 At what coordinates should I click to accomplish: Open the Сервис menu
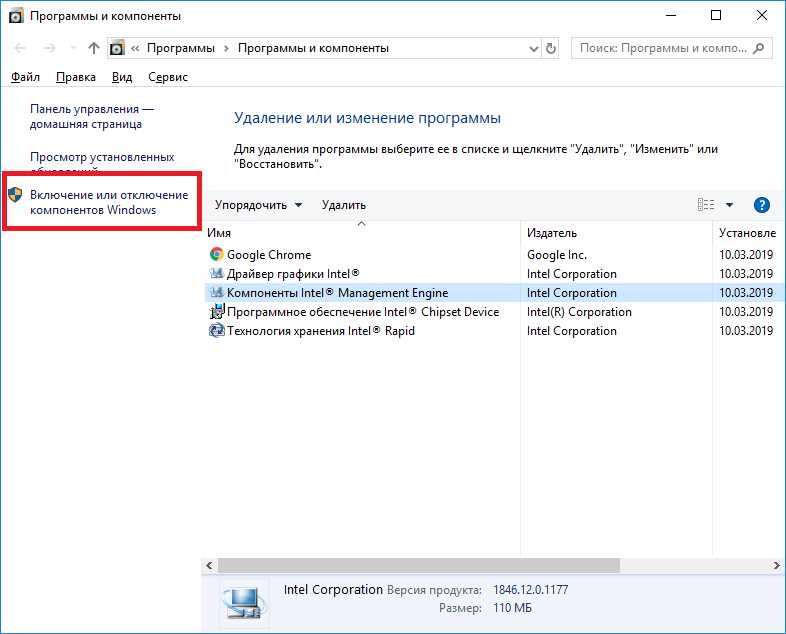tap(168, 77)
